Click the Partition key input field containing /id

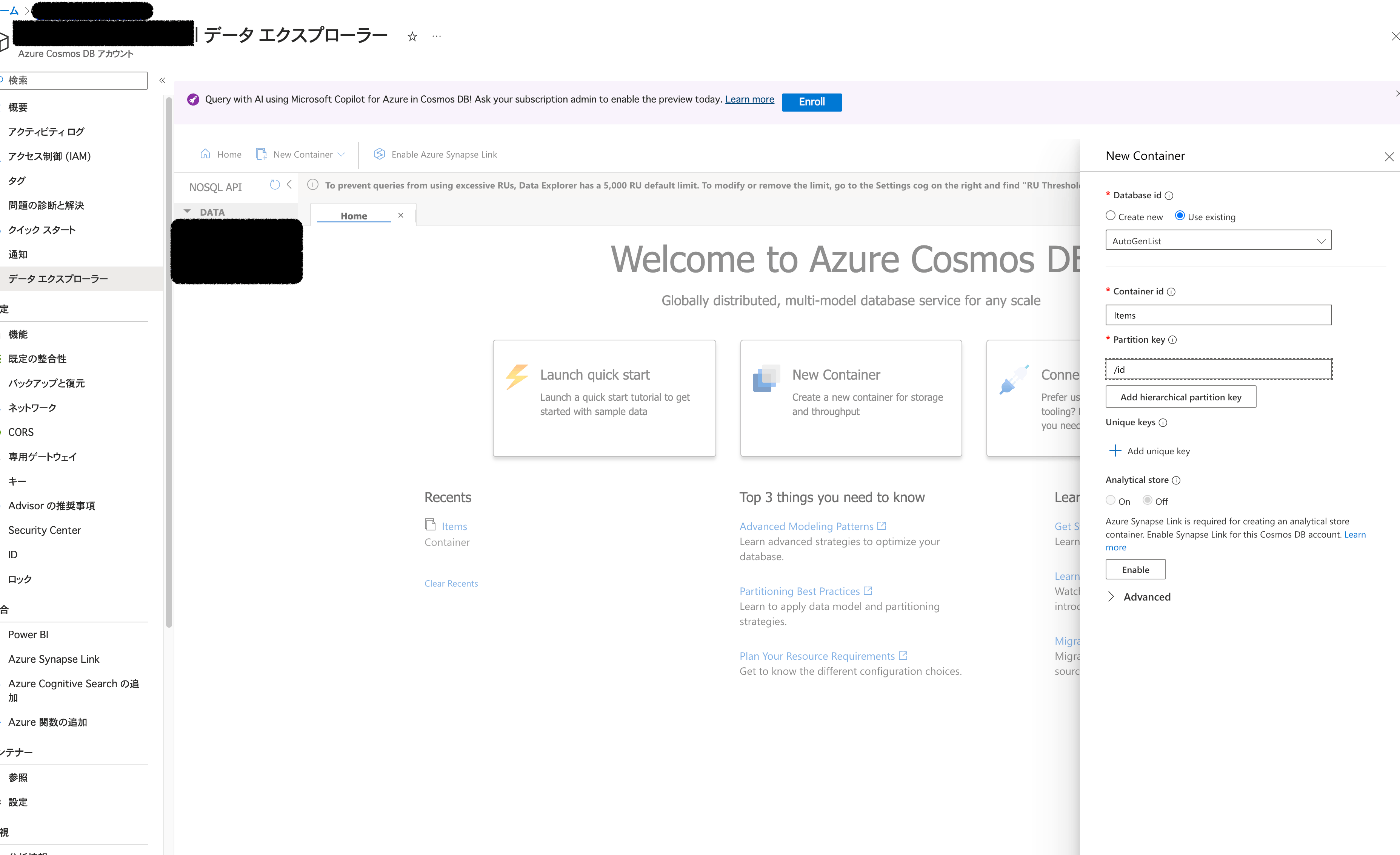(x=1218, y=370)
